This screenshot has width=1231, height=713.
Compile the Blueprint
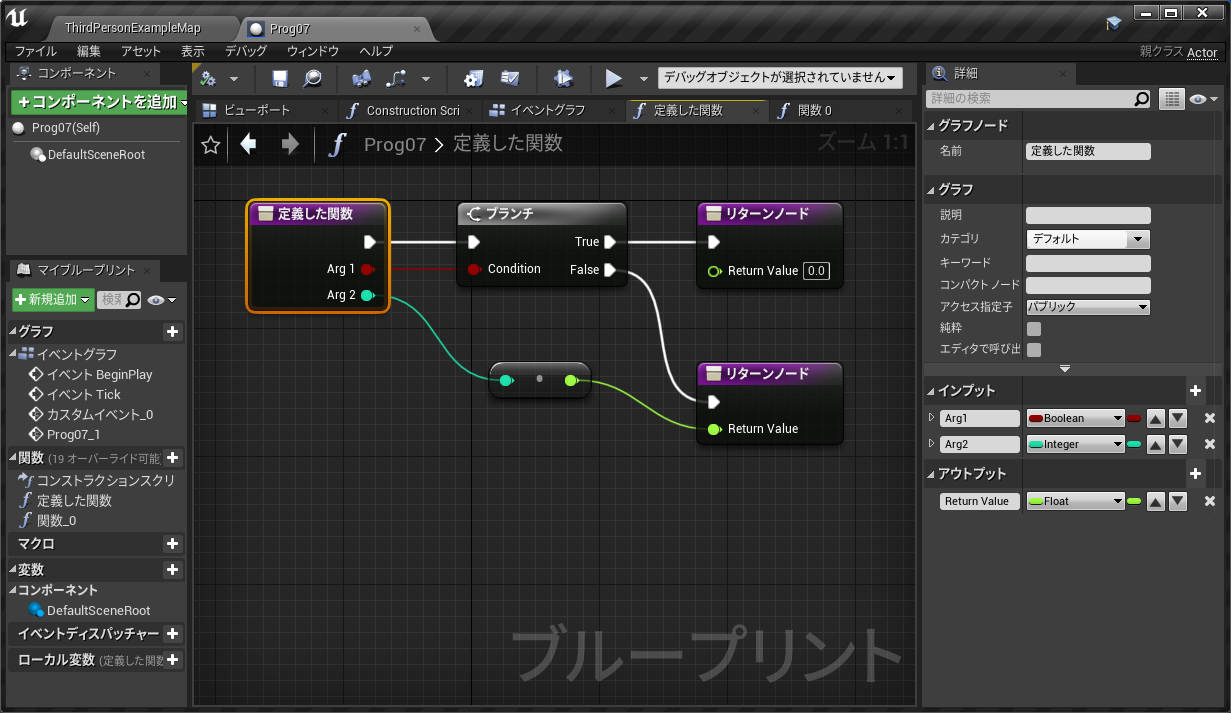click(x=207, y=77)
